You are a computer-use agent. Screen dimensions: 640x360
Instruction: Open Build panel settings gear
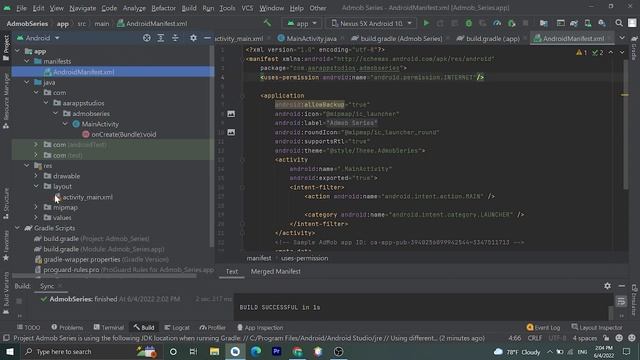pyautogui.click(x=607, y=286)
